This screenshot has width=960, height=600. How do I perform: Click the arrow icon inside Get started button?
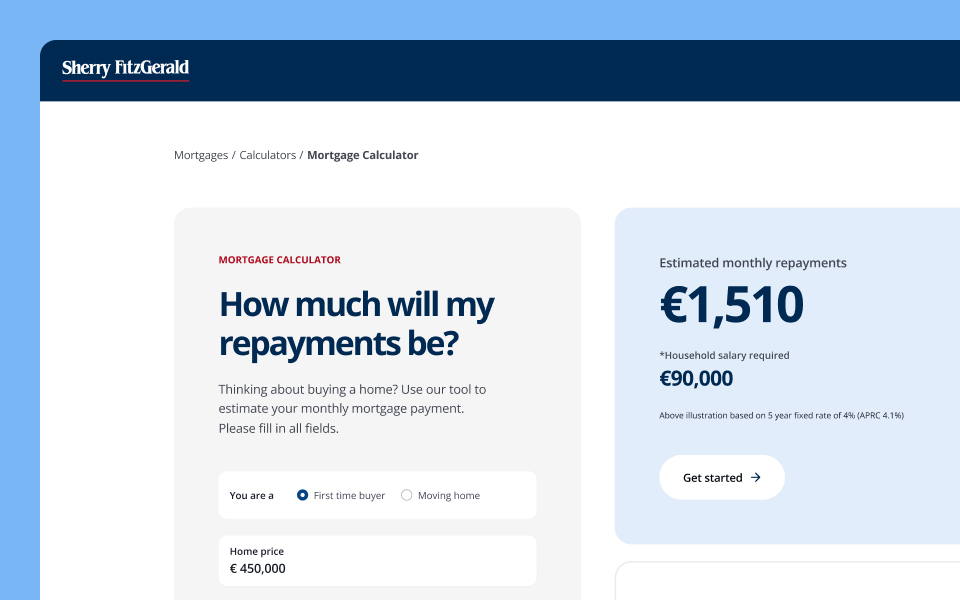757,477
